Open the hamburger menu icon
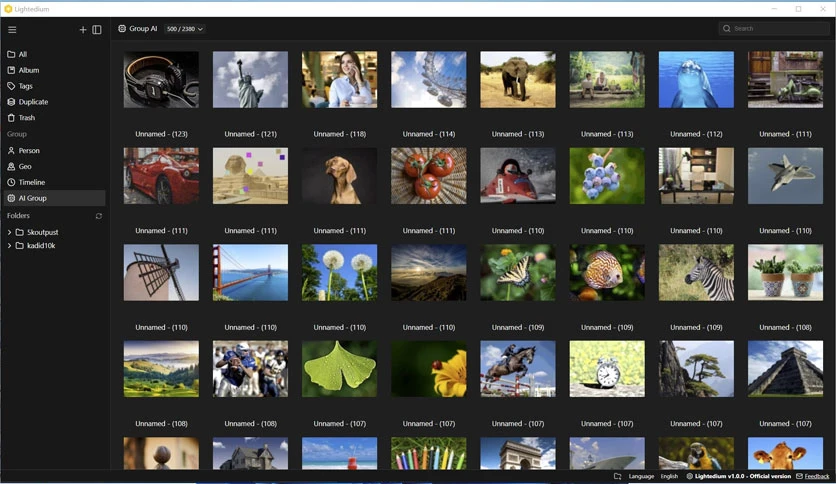The width and height of the screenshot is (836, 484). [x=12, y=30]
